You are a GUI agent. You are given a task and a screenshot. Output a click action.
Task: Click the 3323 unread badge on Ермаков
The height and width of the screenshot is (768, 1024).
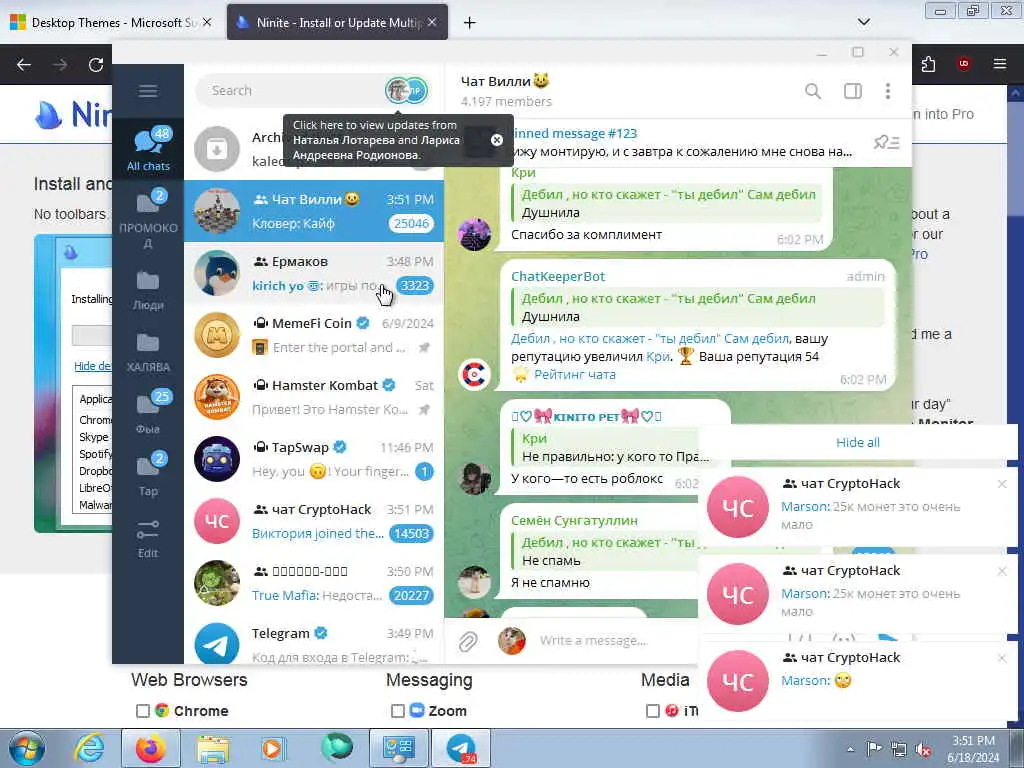click(x=415, y=285)
